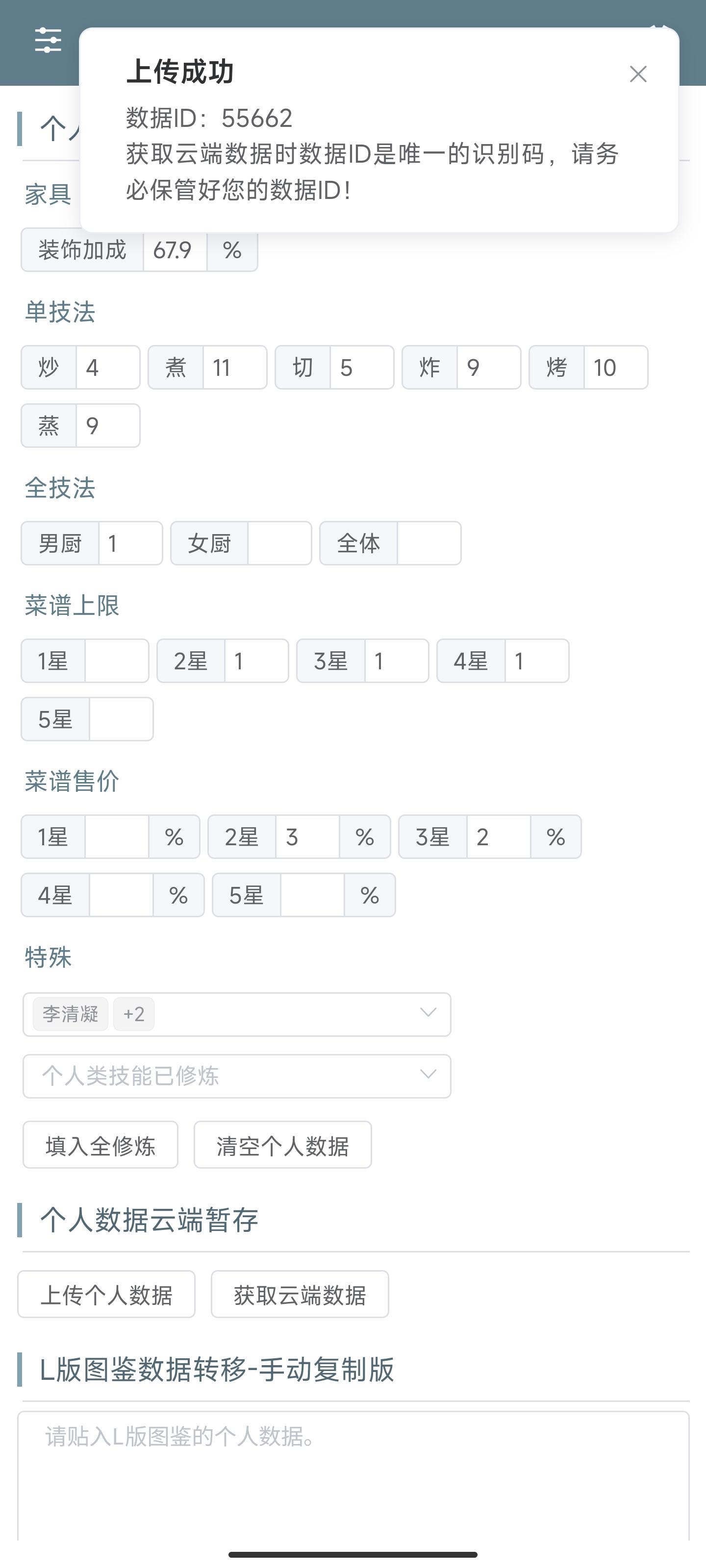Close the 上传成功 notification
The image size is (706, 1568).
coord(638,74)
